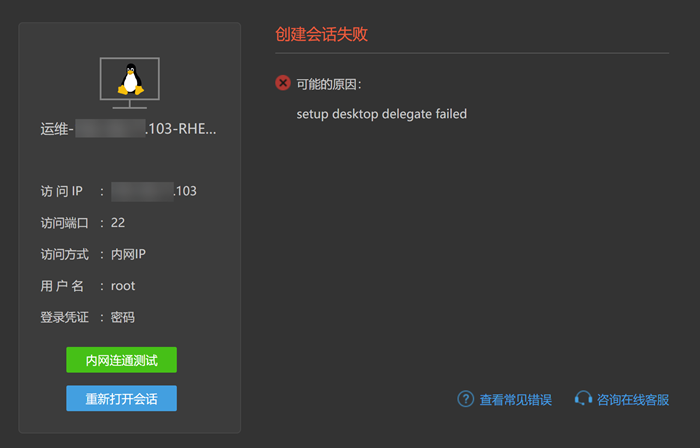Viewport: 700px width, 448px height.
Task: Click the 内网IP access method value
Action: 128,254
